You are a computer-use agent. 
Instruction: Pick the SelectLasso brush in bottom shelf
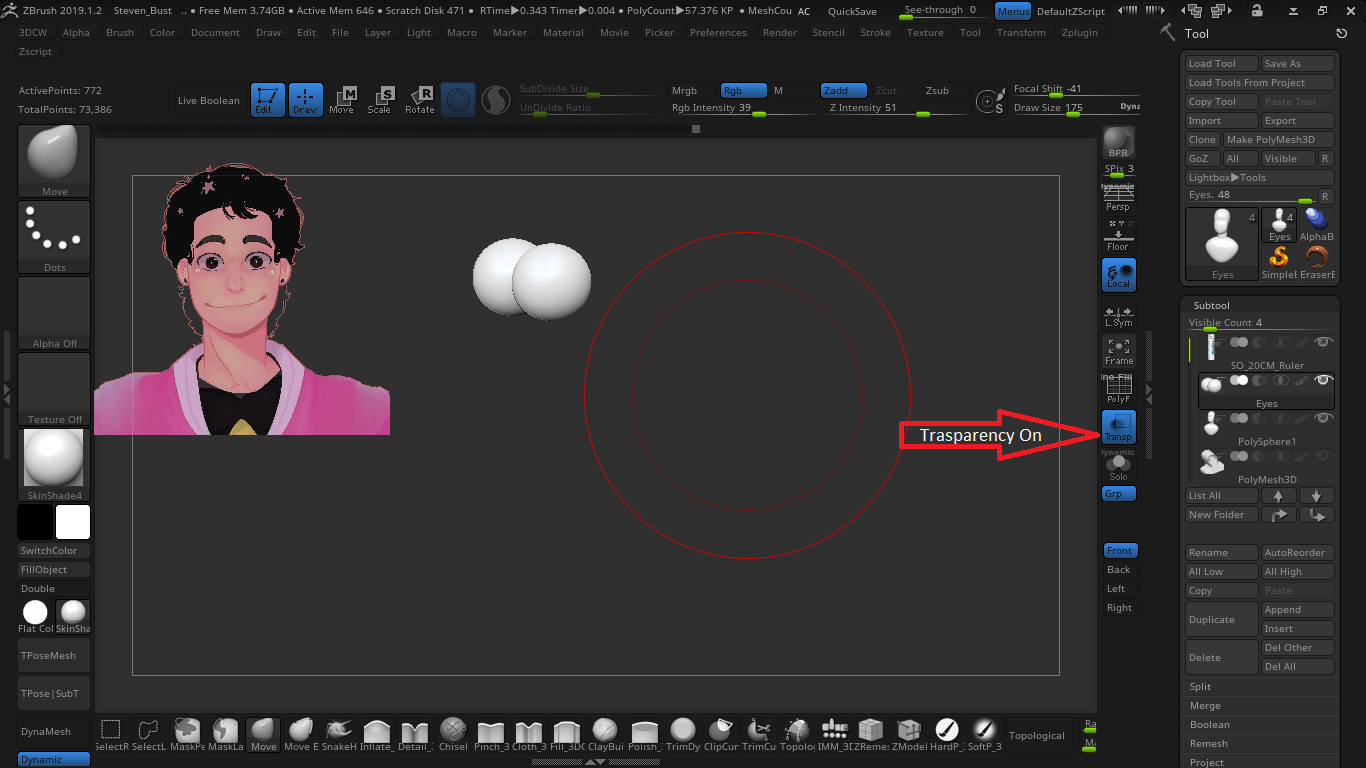(149, 734)
